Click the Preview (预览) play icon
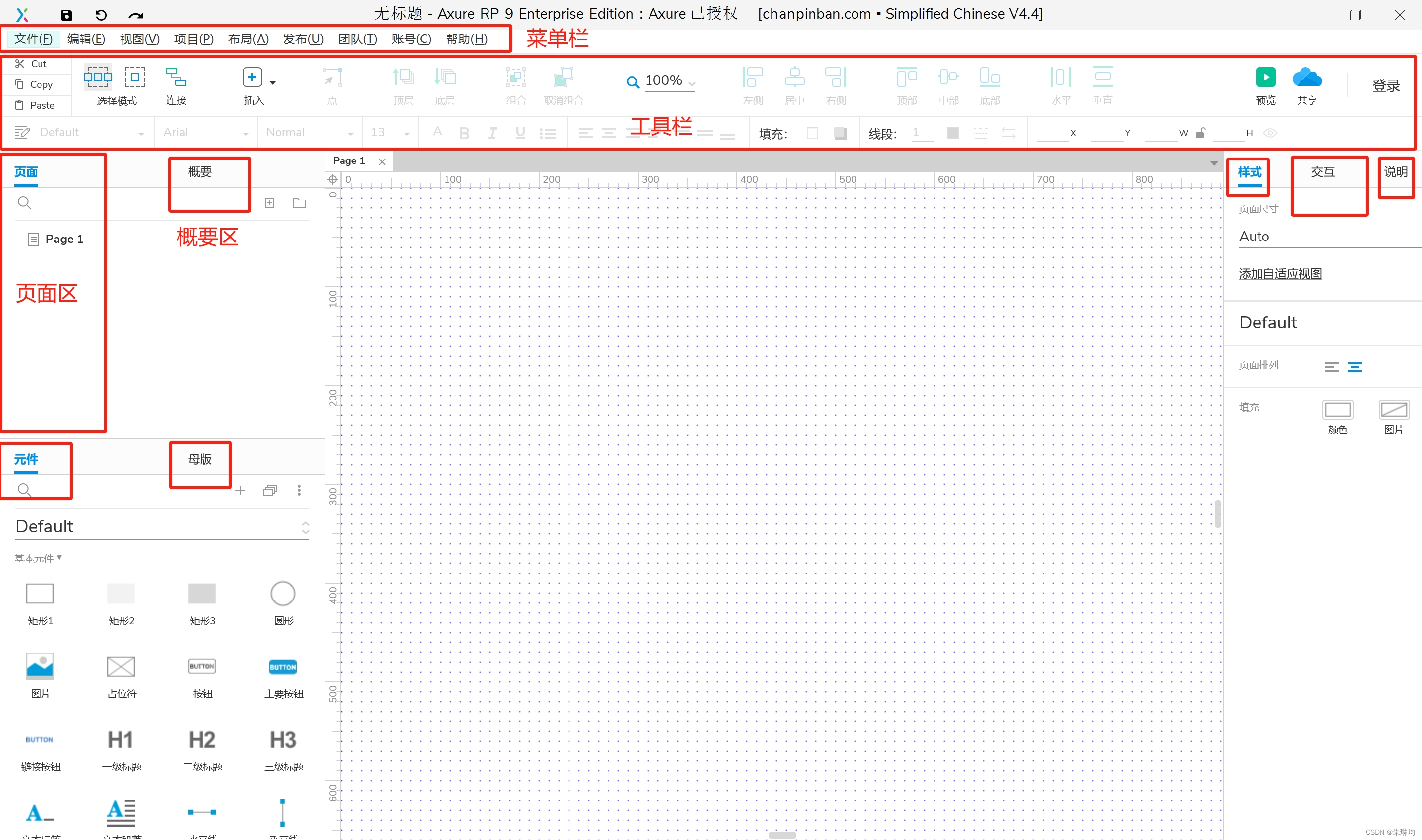The height and width of the screenshot is (840, 1422). point(1265,77)
